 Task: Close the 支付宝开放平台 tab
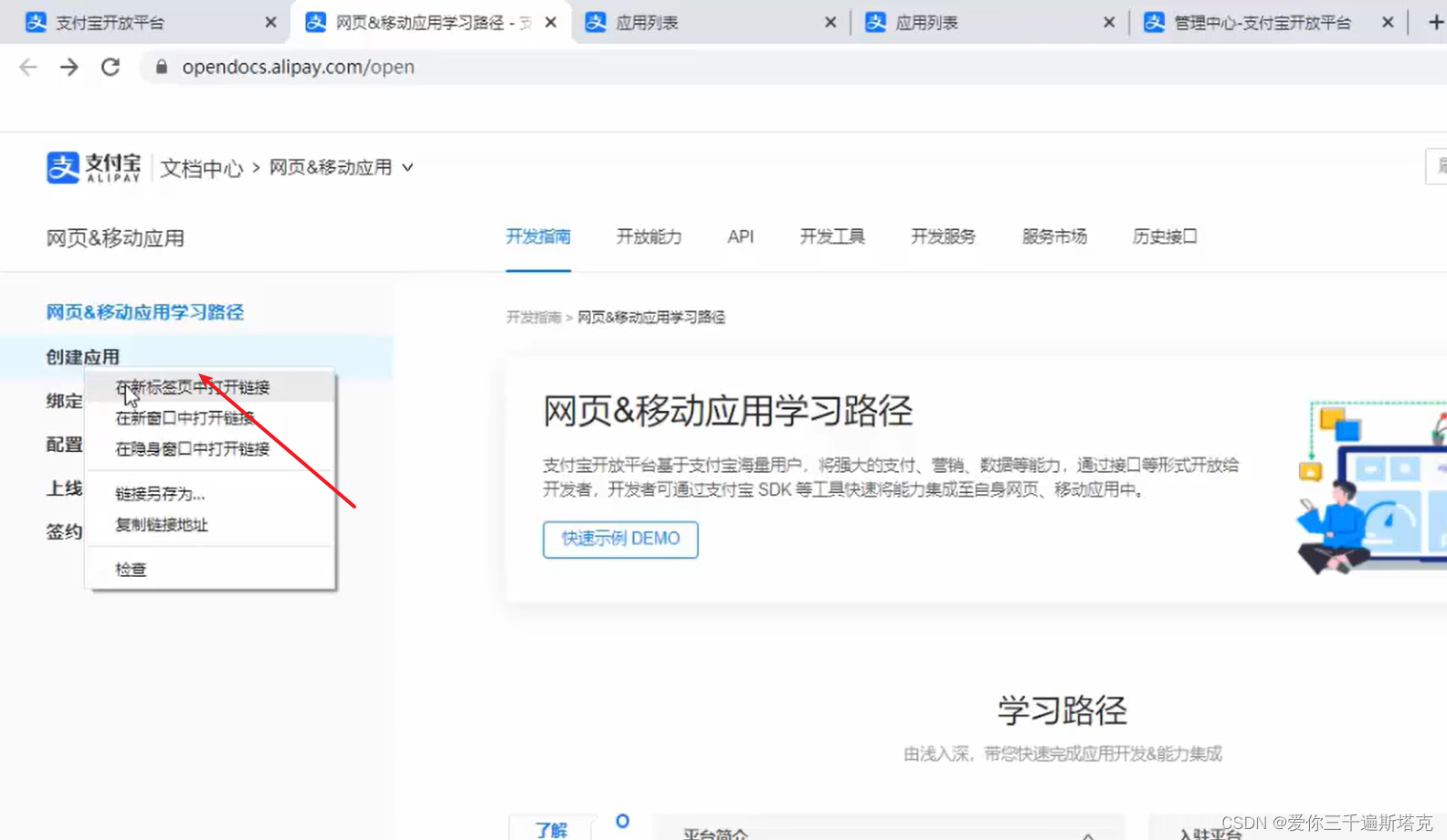pyautogui.click(x=270, y=22)
